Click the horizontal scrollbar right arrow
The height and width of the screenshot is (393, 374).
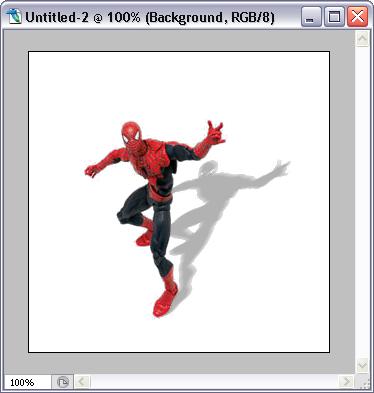tap(347, 382)
